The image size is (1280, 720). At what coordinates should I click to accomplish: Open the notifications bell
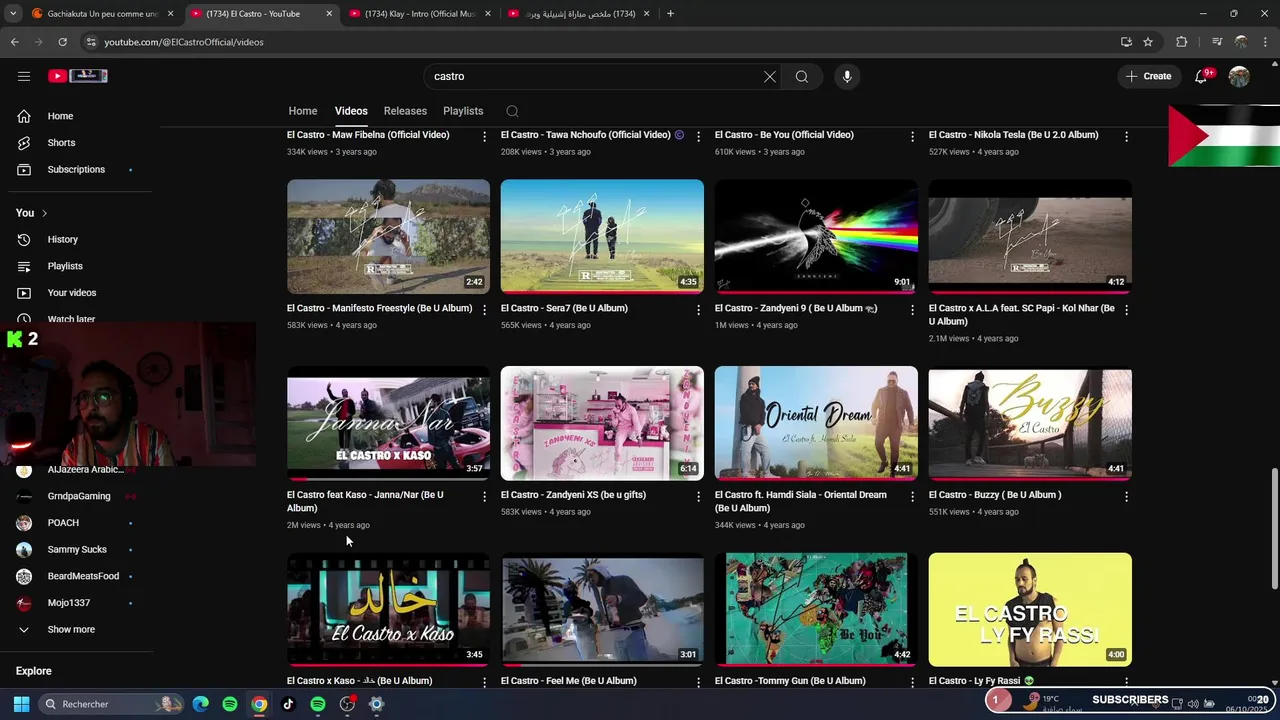click(1202, 76)
